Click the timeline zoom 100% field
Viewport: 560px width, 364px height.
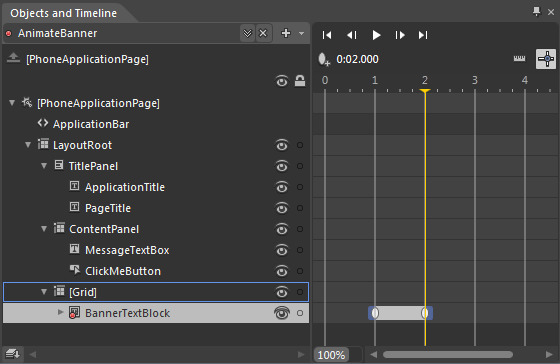click(x=331, y=355)
